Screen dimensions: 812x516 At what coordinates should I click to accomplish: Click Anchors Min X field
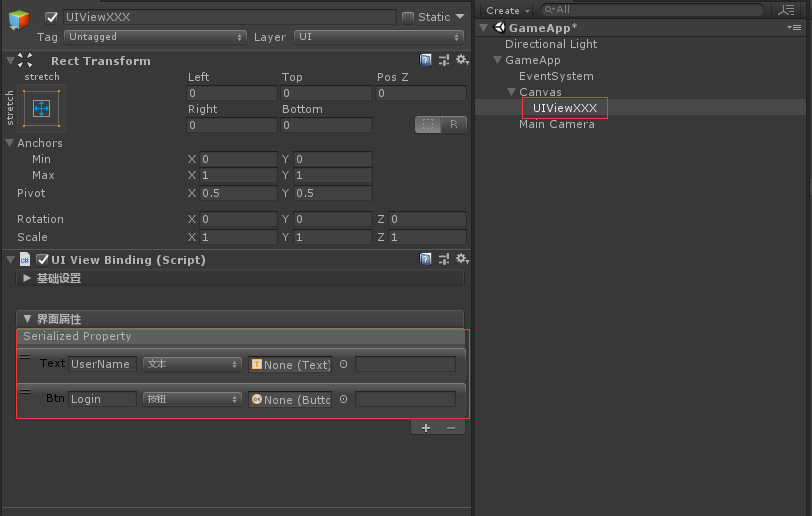coord(238,159)
